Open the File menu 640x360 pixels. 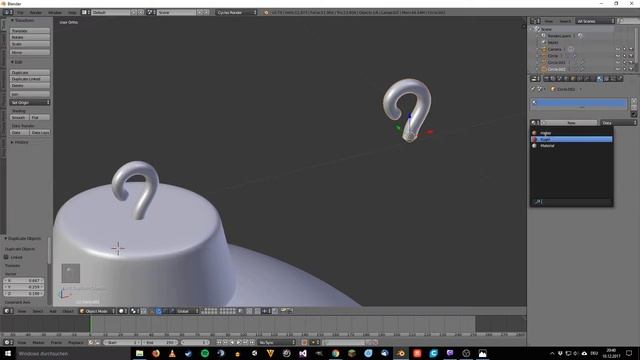tap(20, 13)
